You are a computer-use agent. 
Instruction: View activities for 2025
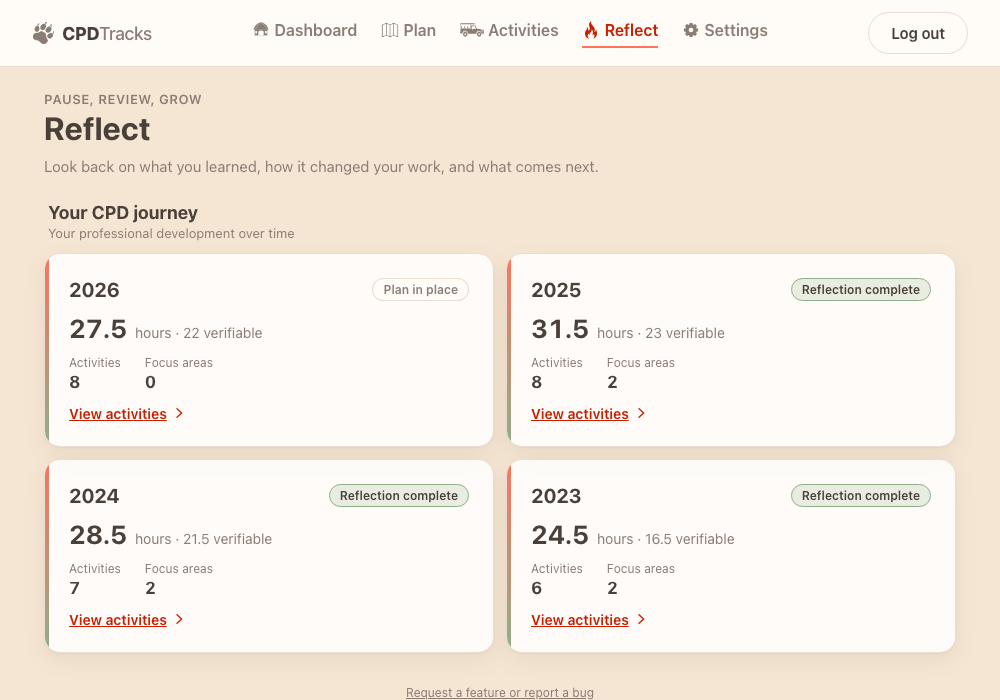click(x=580, y=414)
